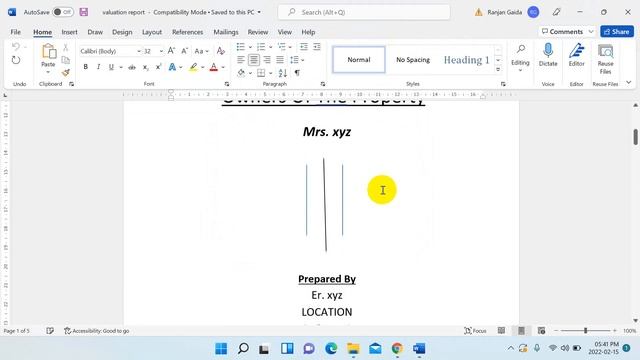Click the Copy icon
This screenshot has height=360, width=640.
[65, 60]
